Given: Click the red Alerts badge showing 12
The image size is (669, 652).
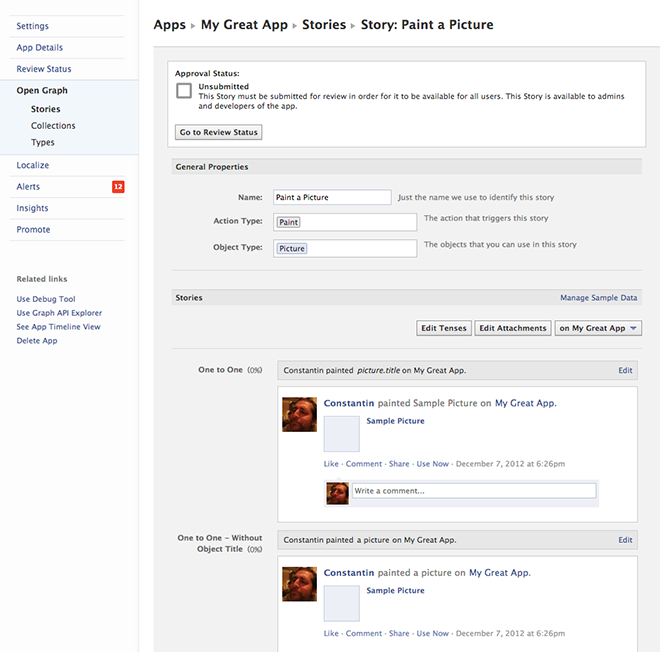Looking at the screenshot, I should tap(118, 187).
